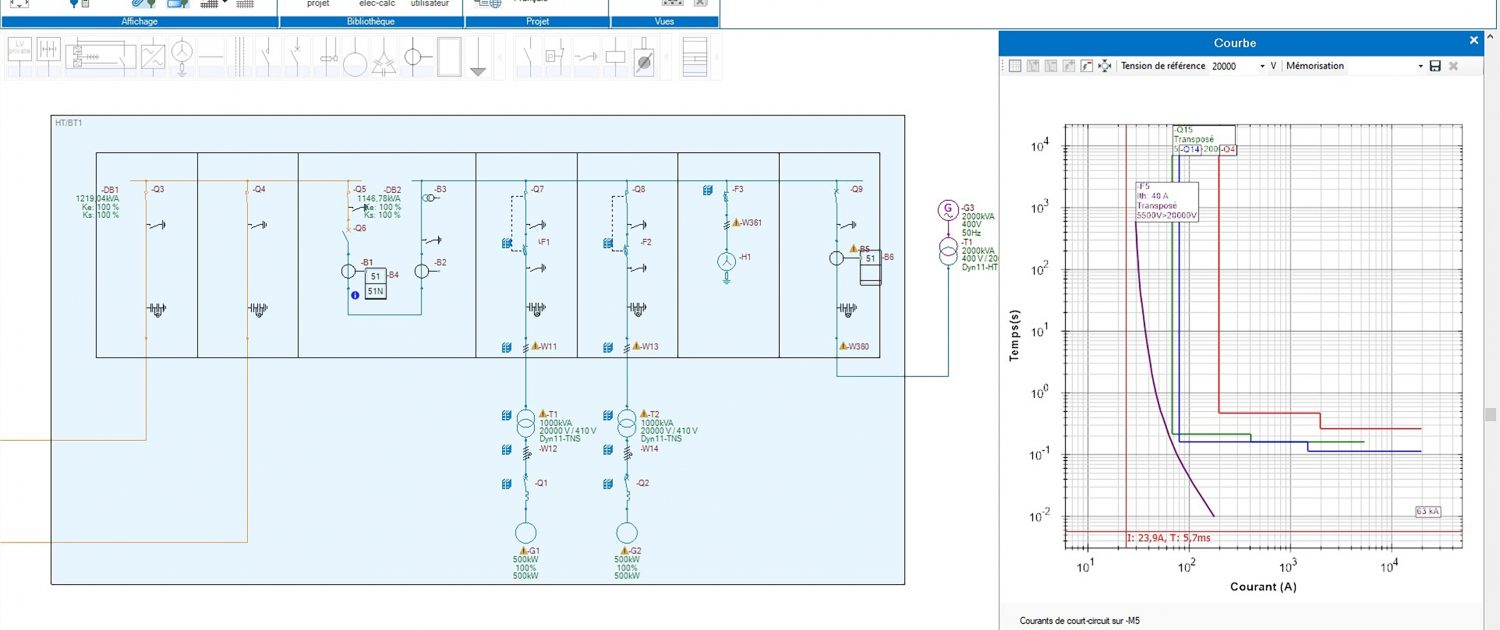1500x630 pixels.
Task: Select generator symbol -G3 in the diagram
Action: (947, 210)
